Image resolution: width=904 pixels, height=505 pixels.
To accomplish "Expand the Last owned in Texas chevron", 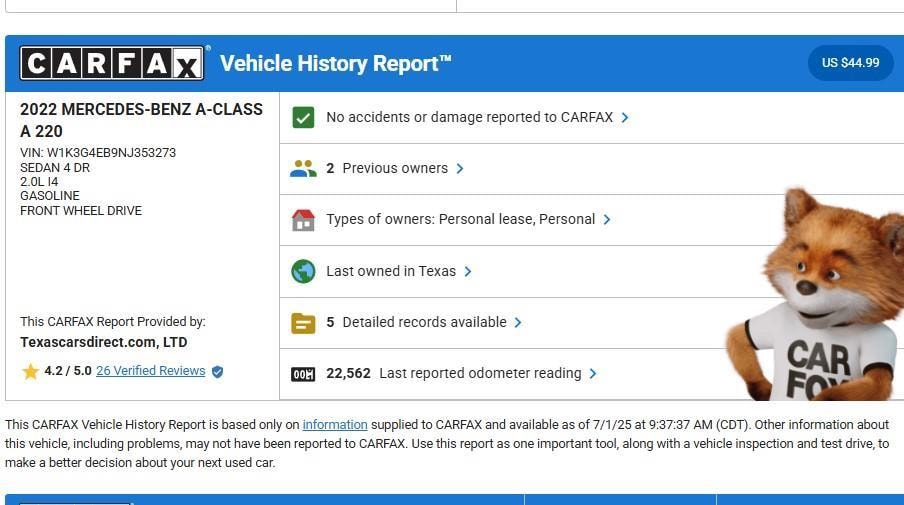I will [468, 271].
